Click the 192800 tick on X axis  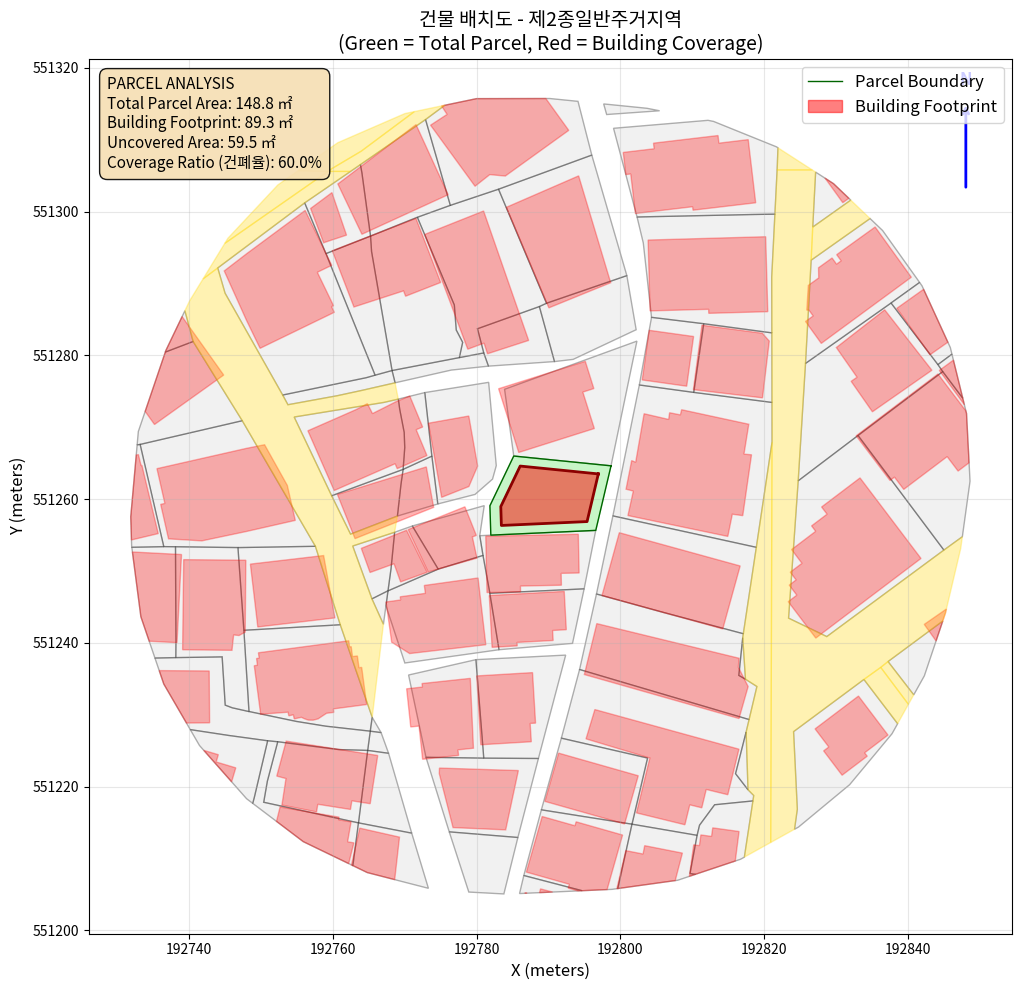(620, 946)
